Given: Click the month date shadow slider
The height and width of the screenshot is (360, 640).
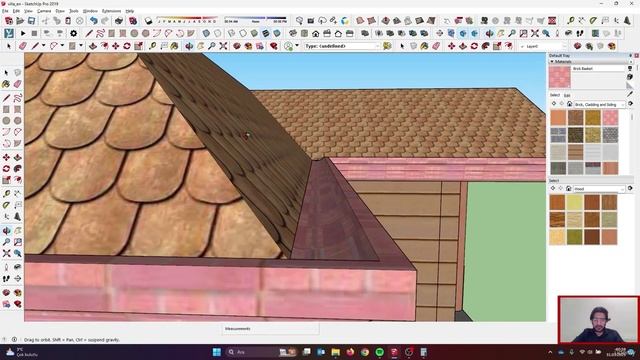Looking at the screenshot, I should 187,19.
